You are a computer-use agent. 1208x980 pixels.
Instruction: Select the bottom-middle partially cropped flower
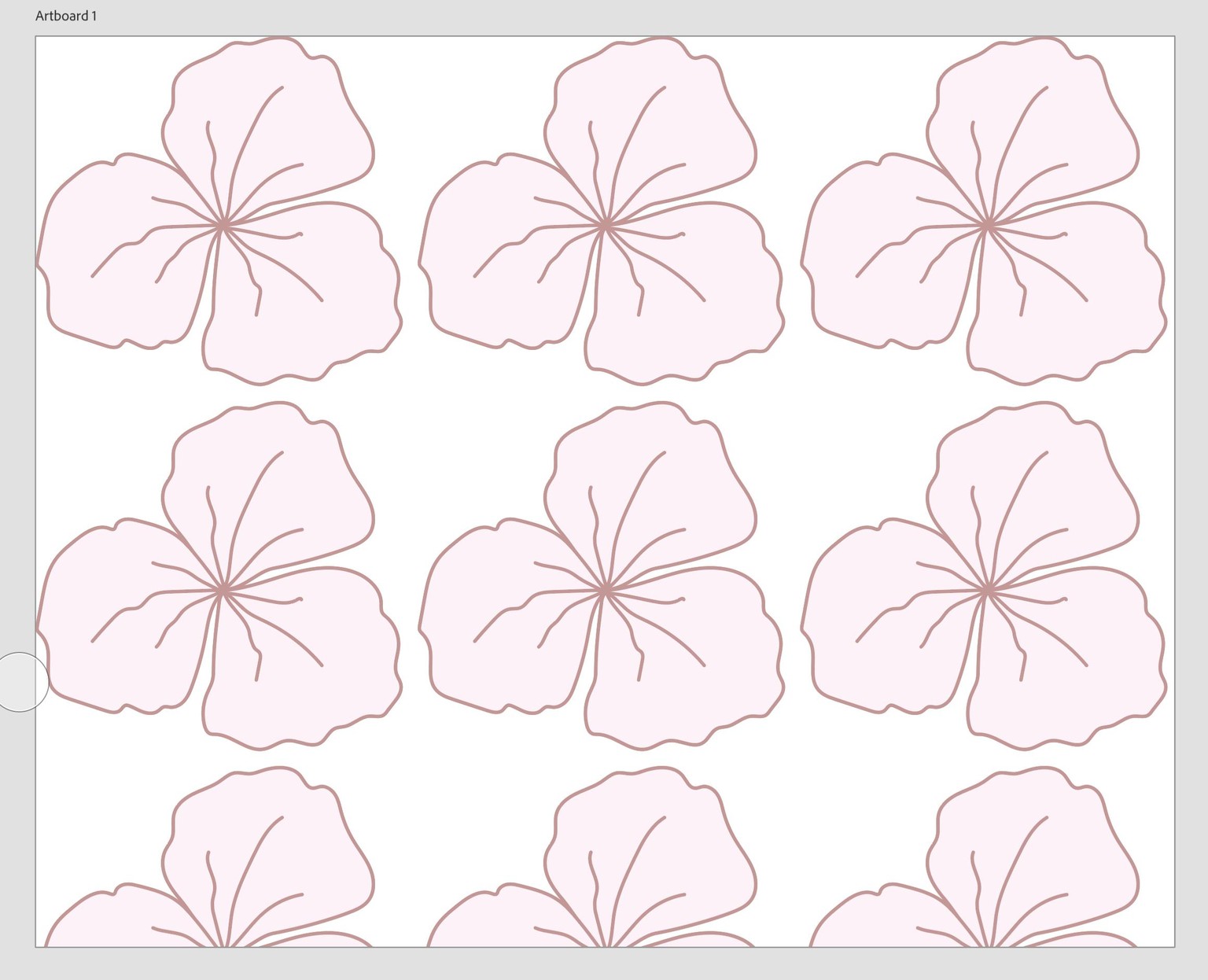click(x=592, y=857)
